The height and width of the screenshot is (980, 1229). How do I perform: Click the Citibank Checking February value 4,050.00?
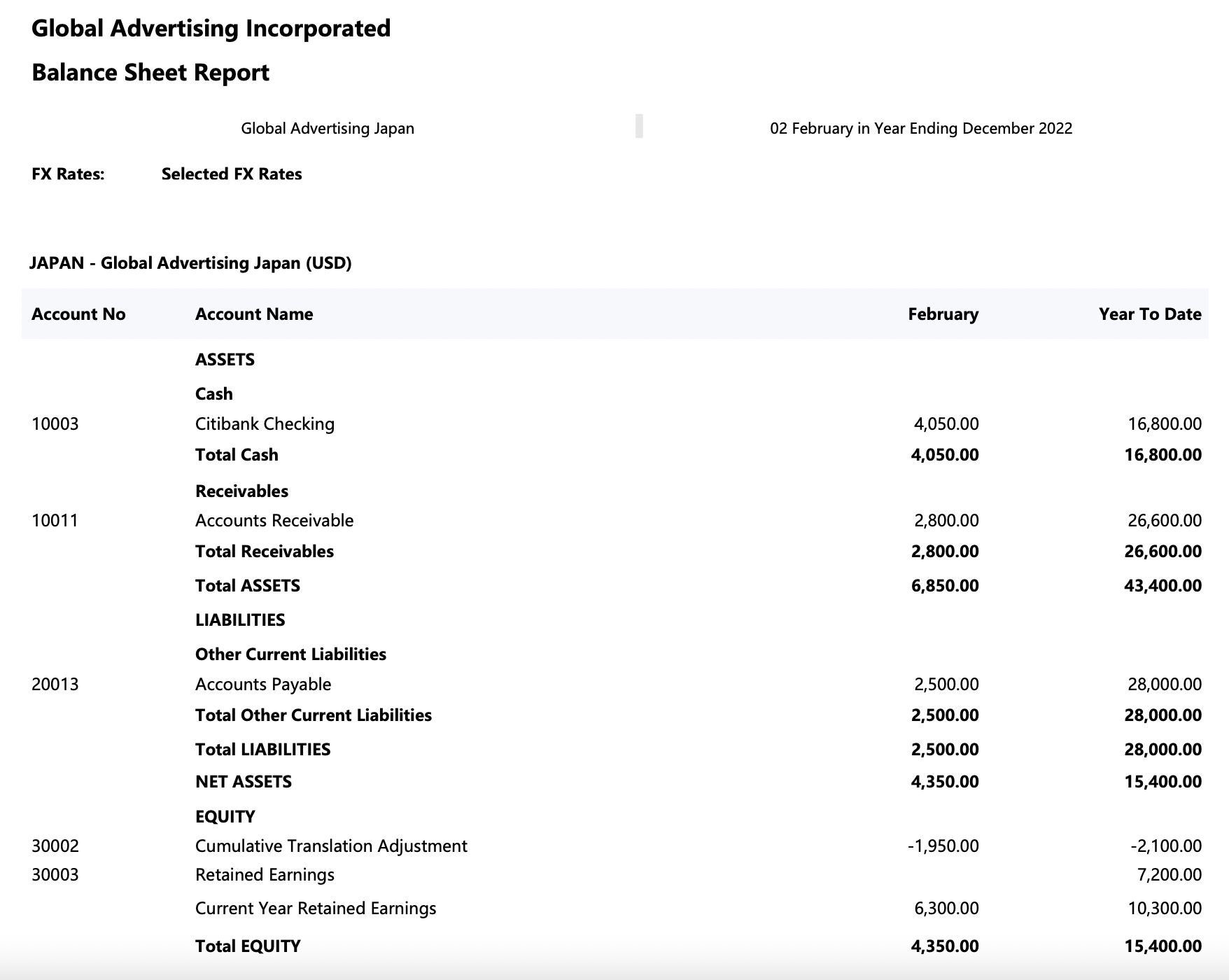tap(946, 423)
